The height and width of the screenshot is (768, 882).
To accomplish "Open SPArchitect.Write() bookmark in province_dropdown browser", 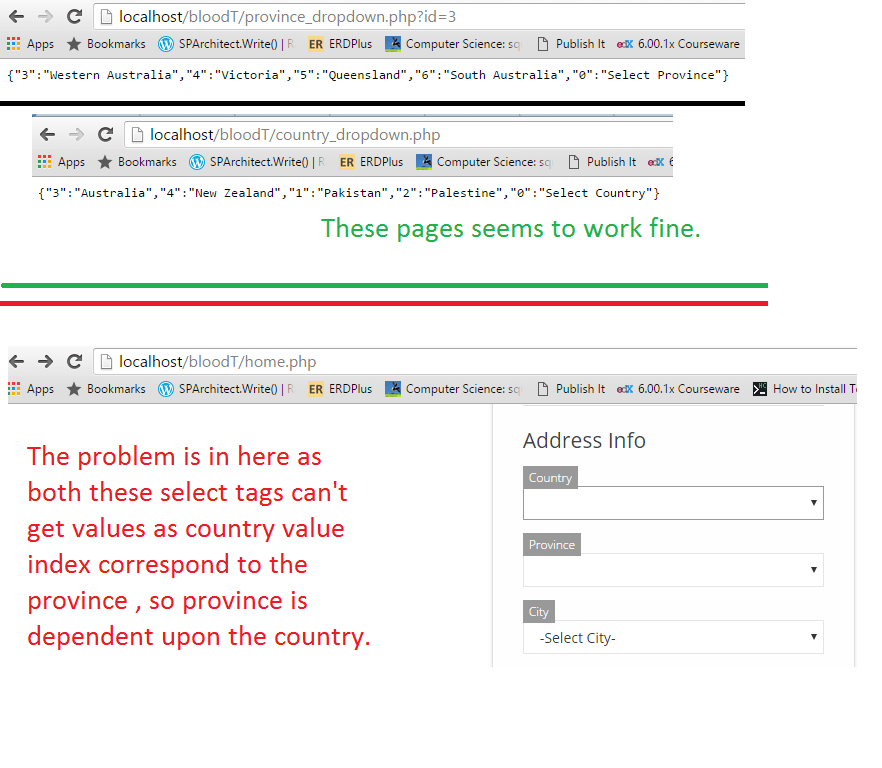I will pyautogui.click(x=226, y=44).
